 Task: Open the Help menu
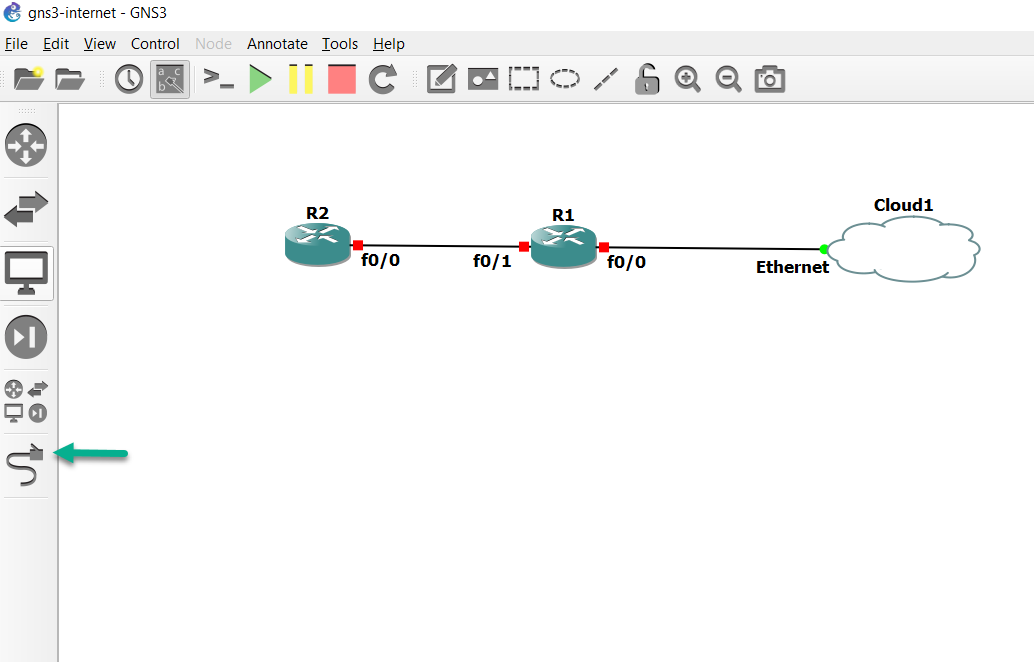[x=388, y=44]
